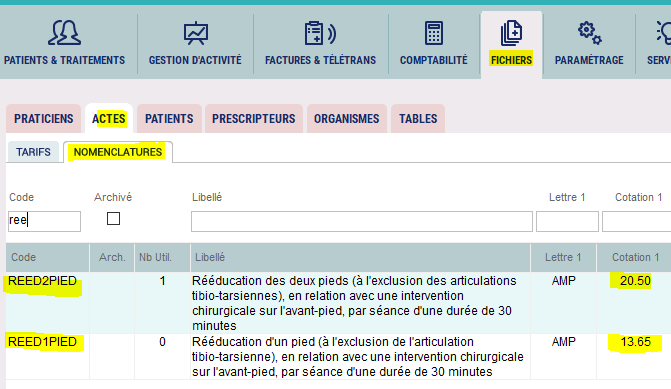Sort by Lettre 1 column header
Image resolution: width=671 pixels, height=389 pixels.
coord(563,257)
